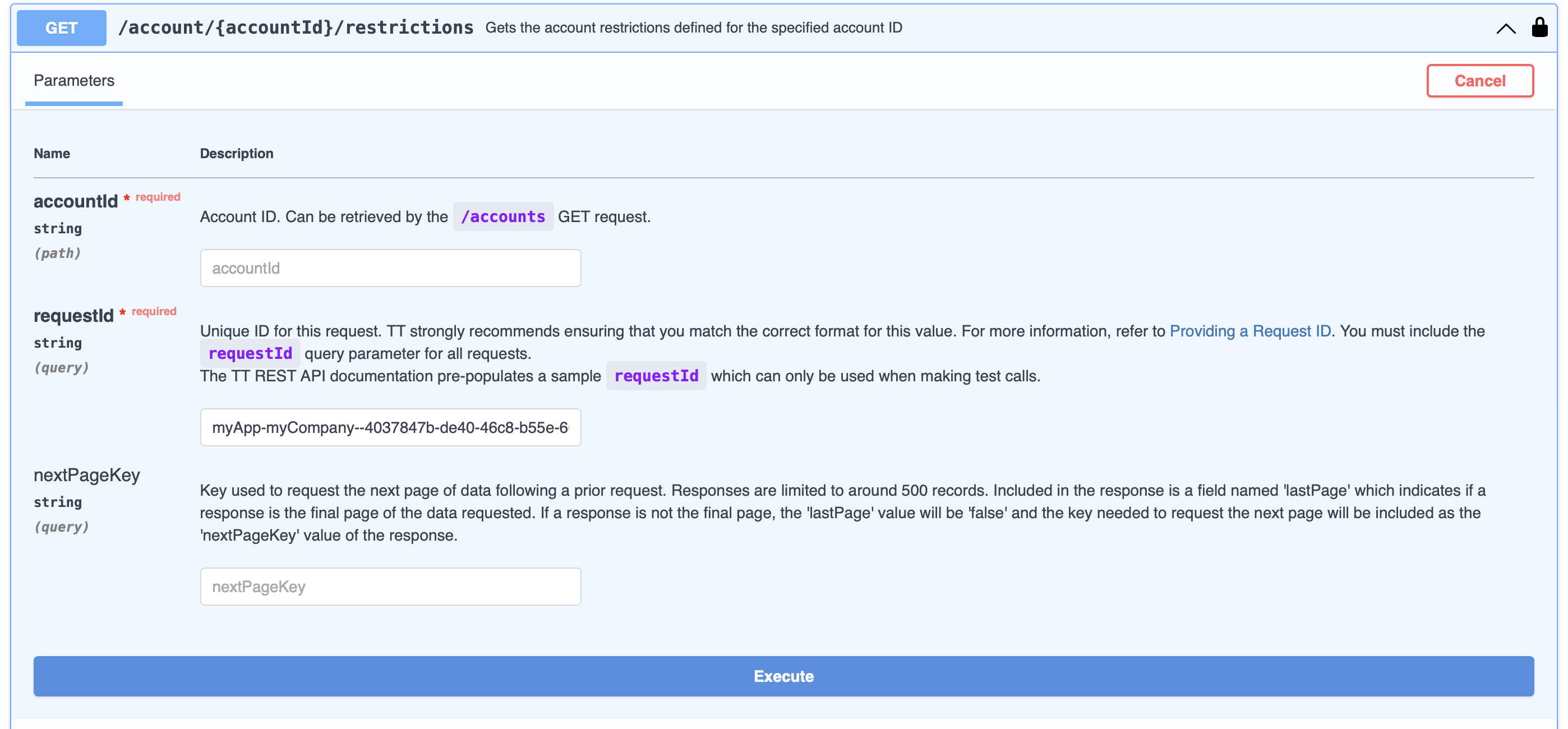This screenshot has width=1568, height=729.
Task: Focus the accountId input field
Action: [x=390, y=267]
